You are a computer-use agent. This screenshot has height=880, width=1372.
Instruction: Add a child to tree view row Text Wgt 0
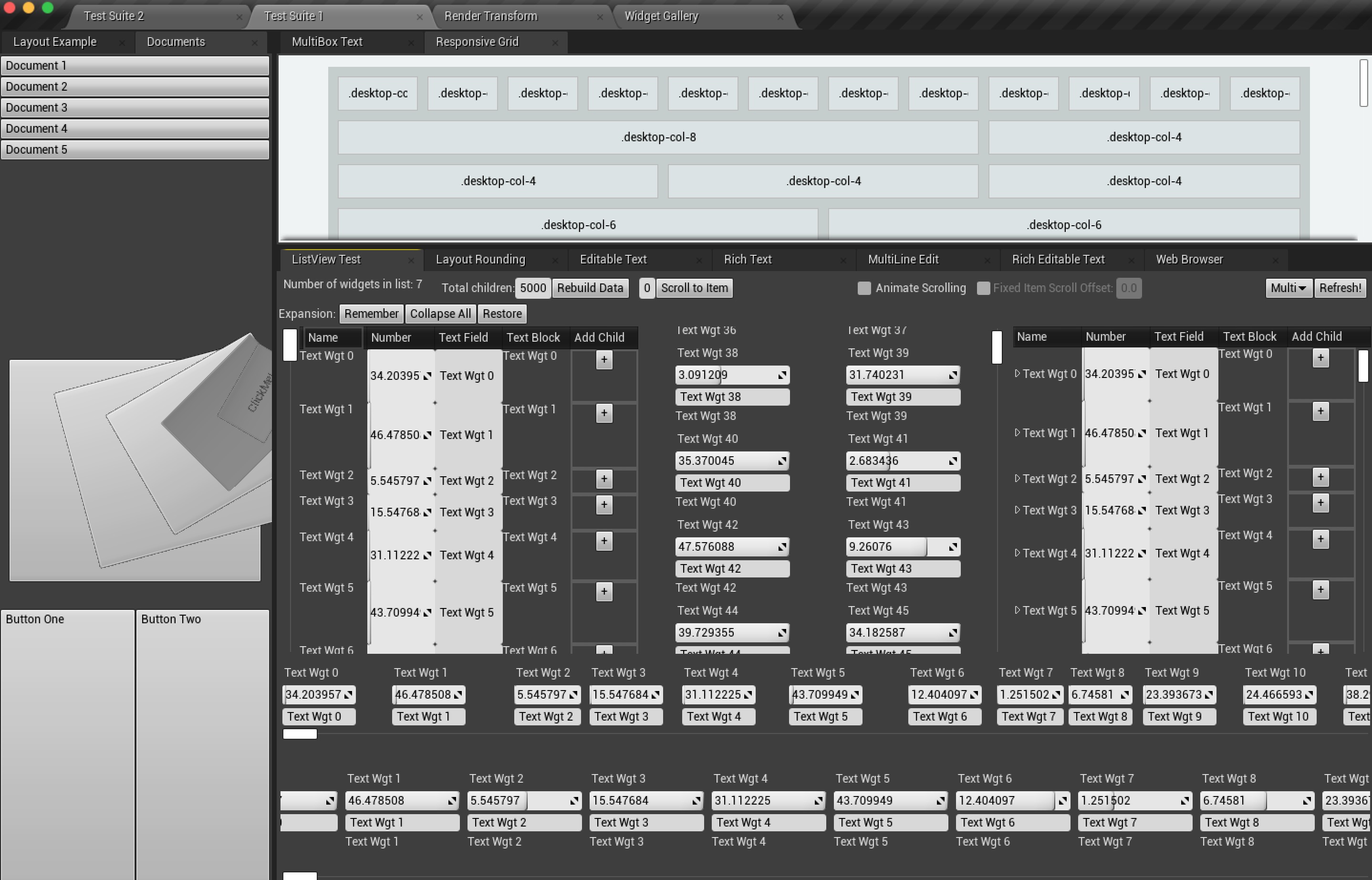1320,358
